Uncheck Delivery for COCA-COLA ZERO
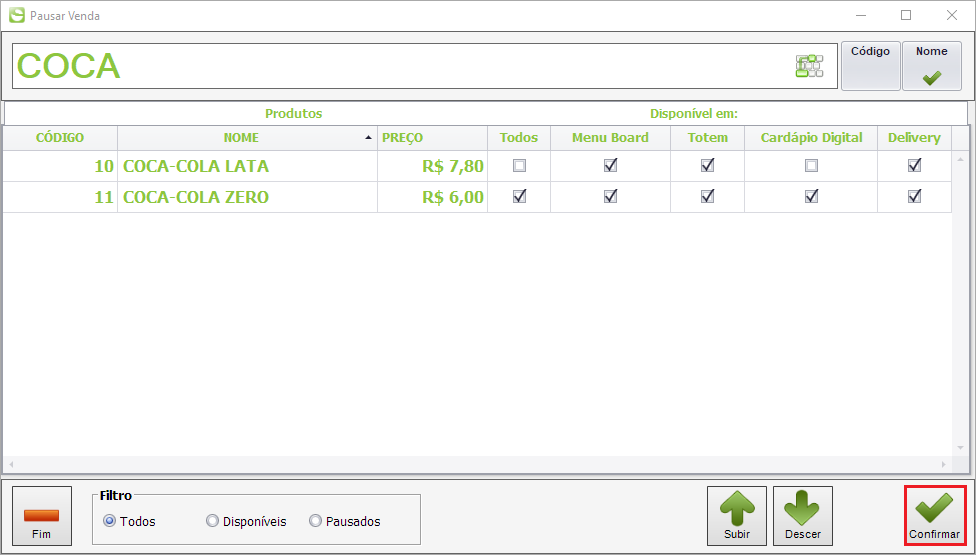The width and height of the screenshot is (976, 555). (x=914, y=197)
